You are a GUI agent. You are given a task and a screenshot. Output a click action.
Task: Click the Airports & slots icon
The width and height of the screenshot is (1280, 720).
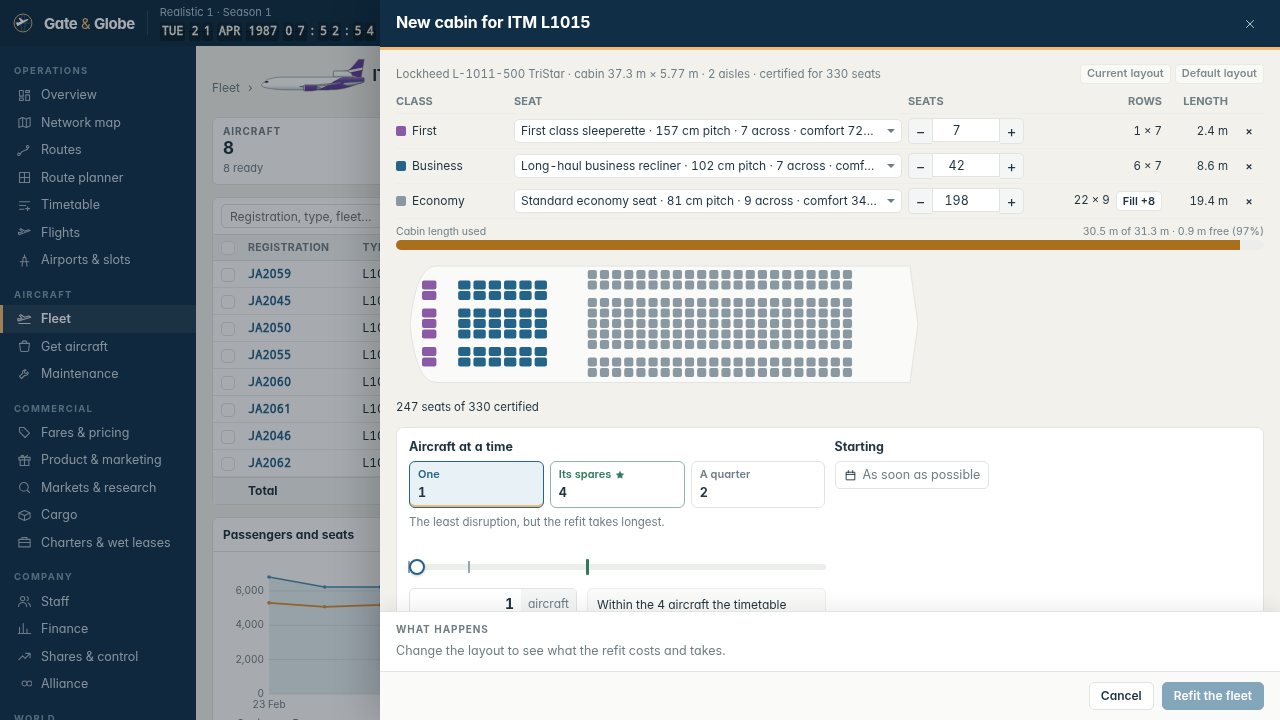coord(24,260)
